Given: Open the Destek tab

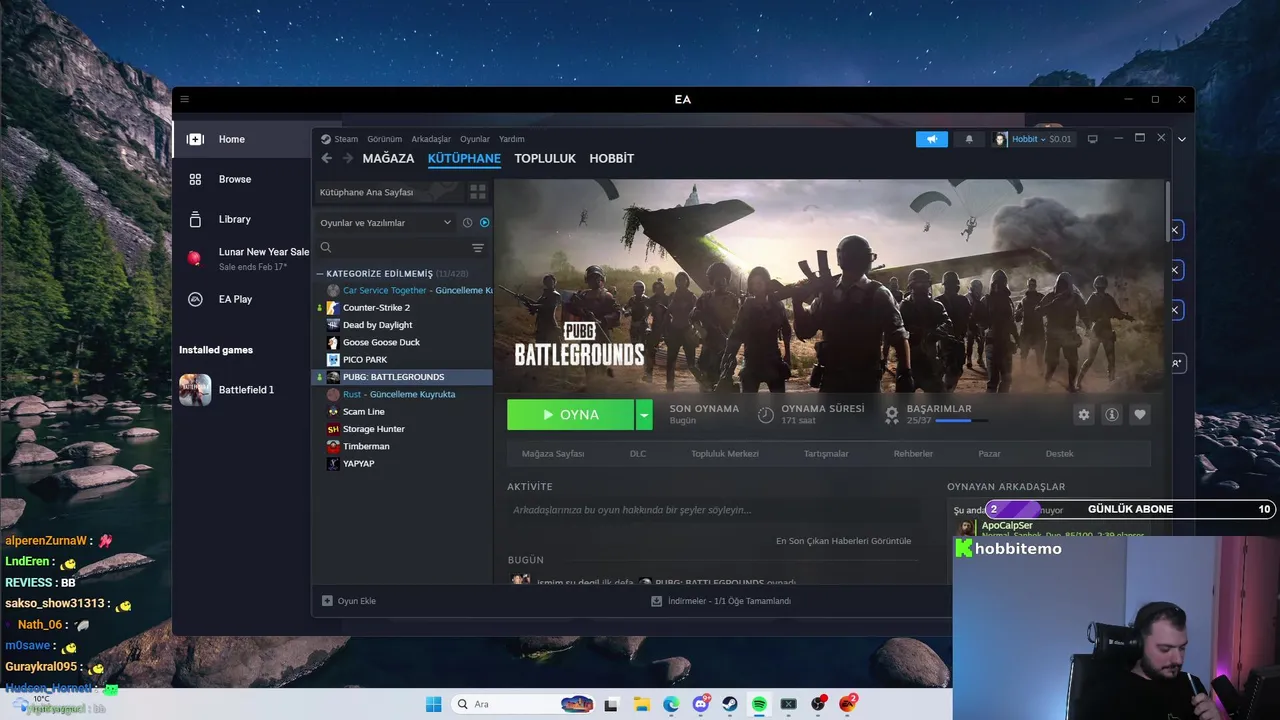Looking at the screenshot, I should (x=1059, y=453).
